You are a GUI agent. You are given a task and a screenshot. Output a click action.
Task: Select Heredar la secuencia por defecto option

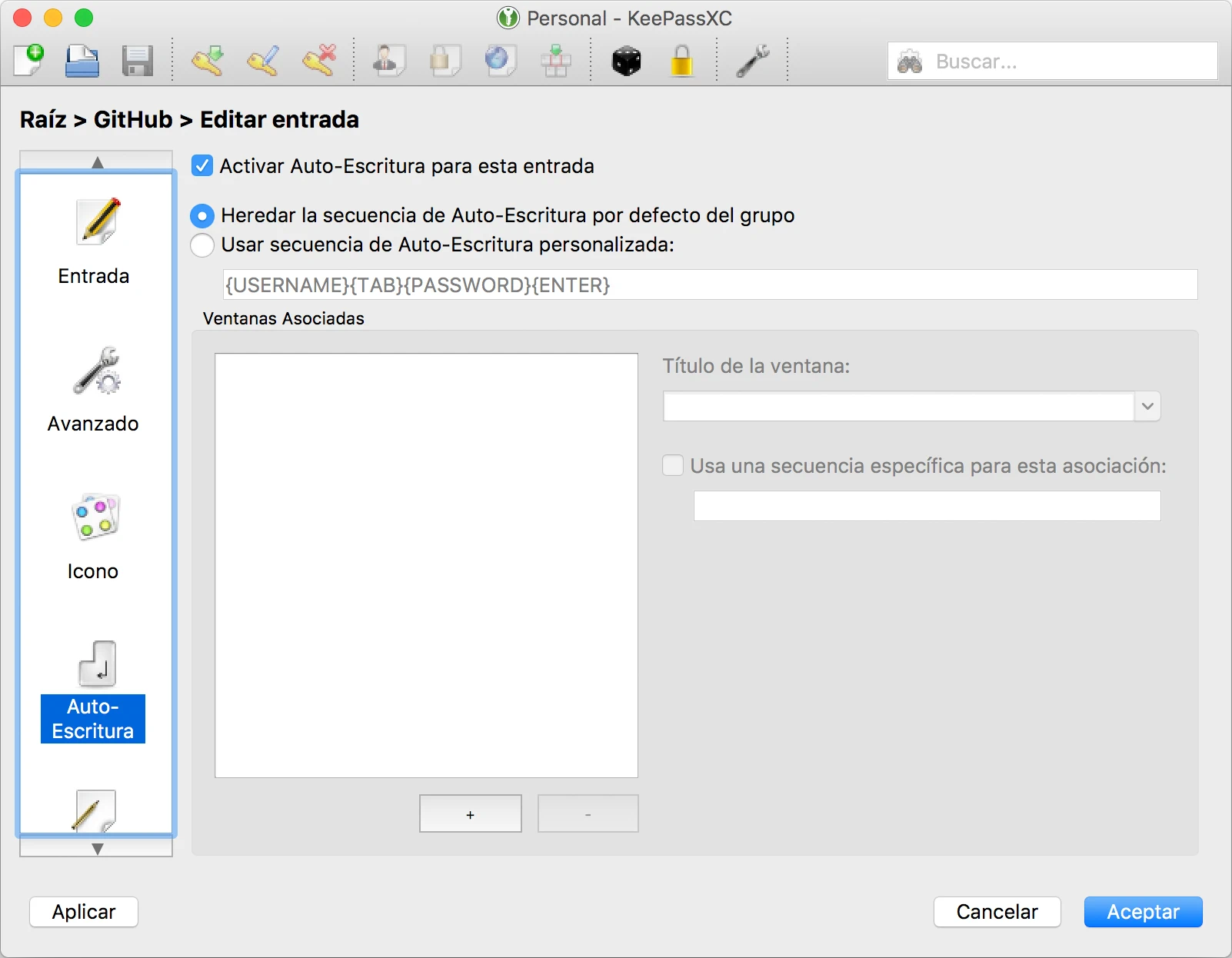(202, 216)
